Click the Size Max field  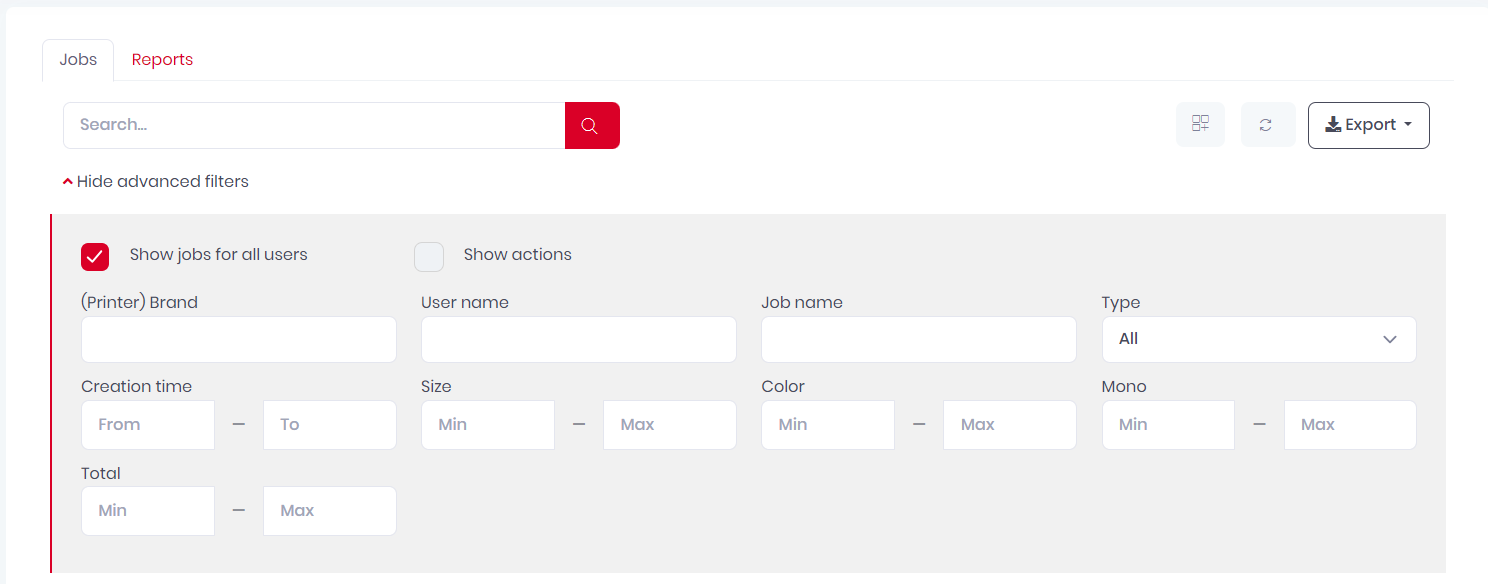670,425
